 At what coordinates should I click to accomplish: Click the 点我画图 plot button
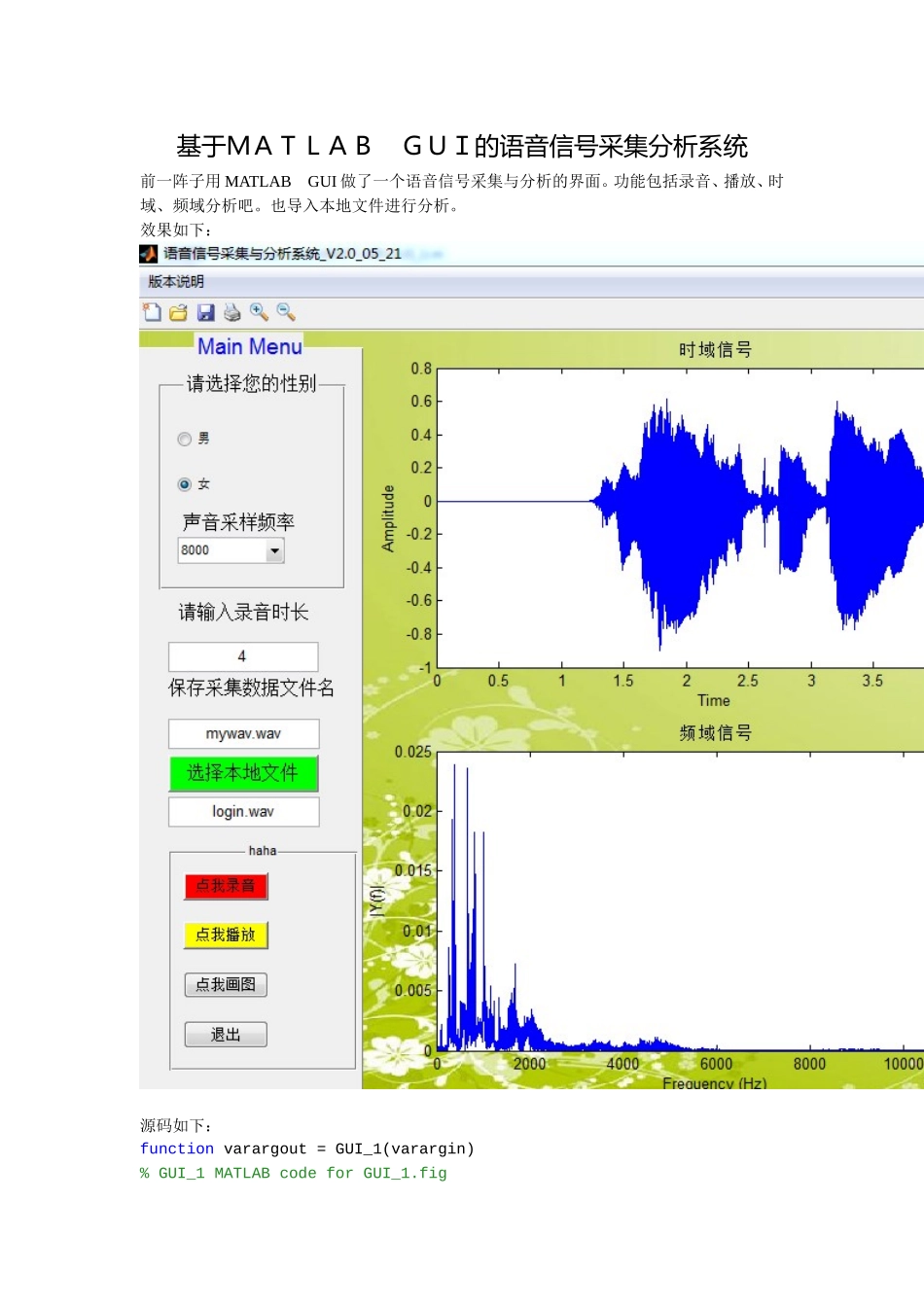coord(226,985)
